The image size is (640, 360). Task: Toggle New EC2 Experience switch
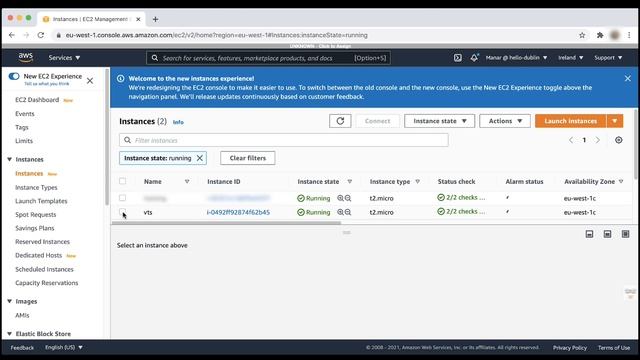click(14, 76)
